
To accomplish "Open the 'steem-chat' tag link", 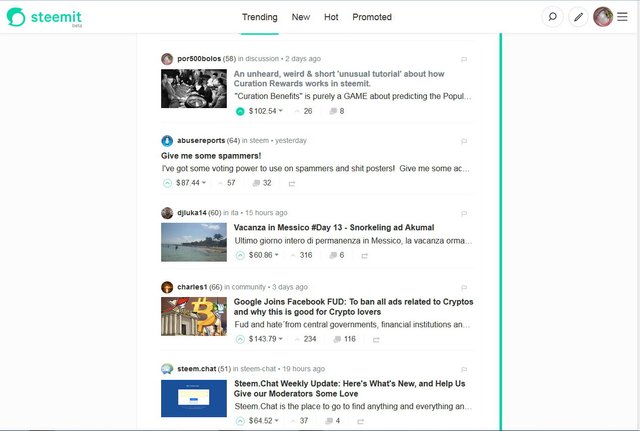I will click(258, 369).
